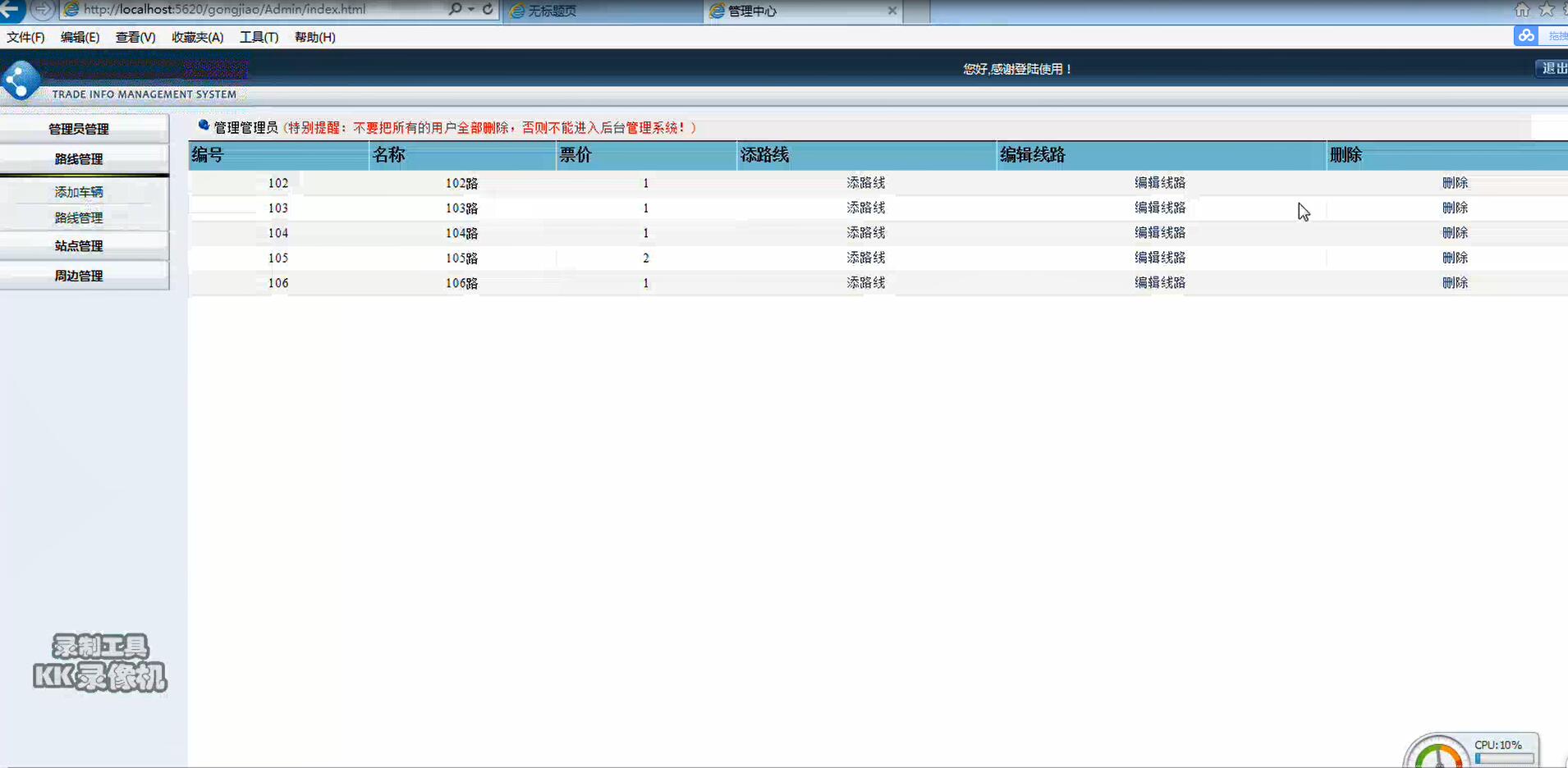The height and width of the screenshot is (768, 1568).
Task: Click the search magnifier in address bar
Action: point(455,9)
